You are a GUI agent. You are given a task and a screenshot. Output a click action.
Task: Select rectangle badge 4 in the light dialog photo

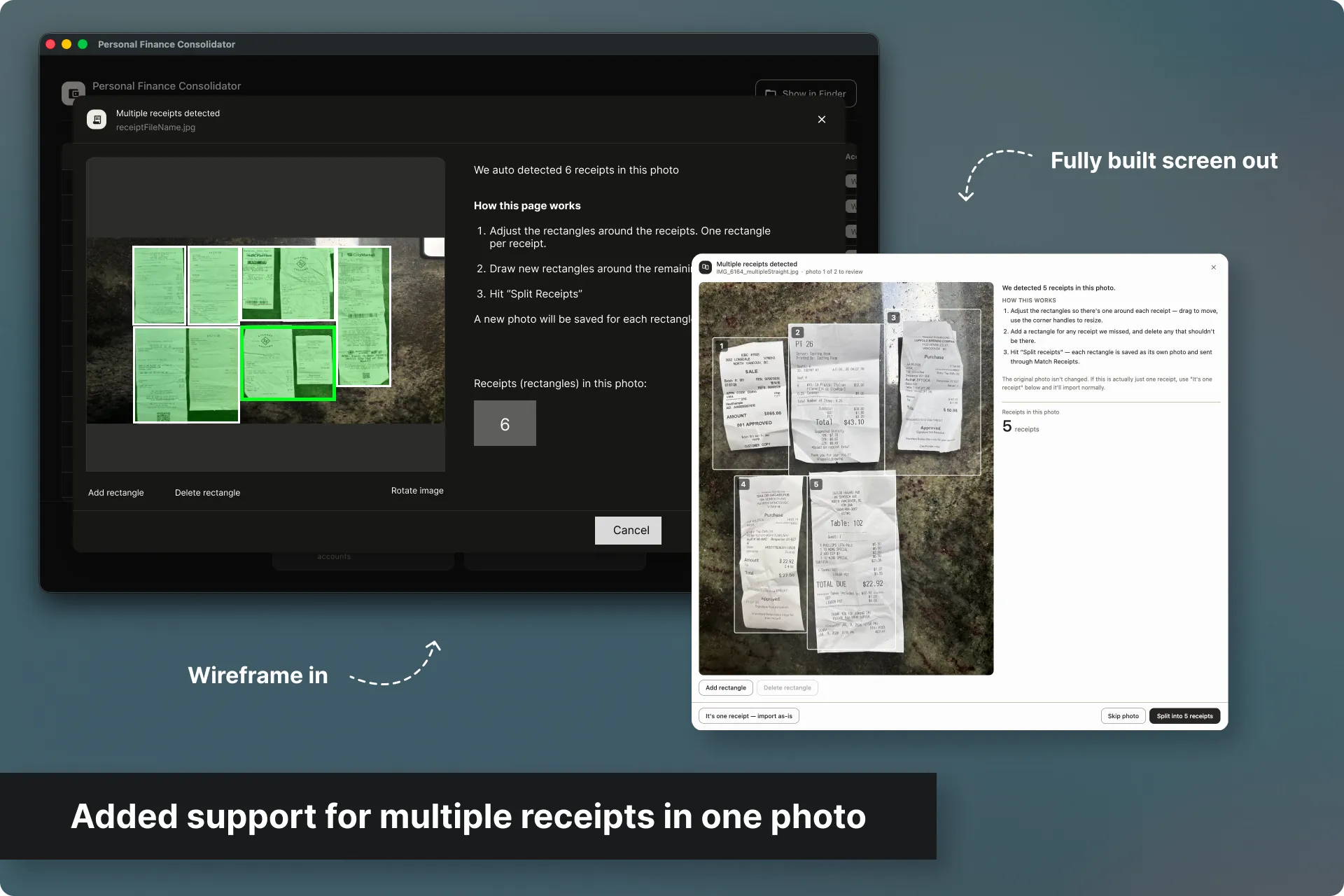click(743, 484)
